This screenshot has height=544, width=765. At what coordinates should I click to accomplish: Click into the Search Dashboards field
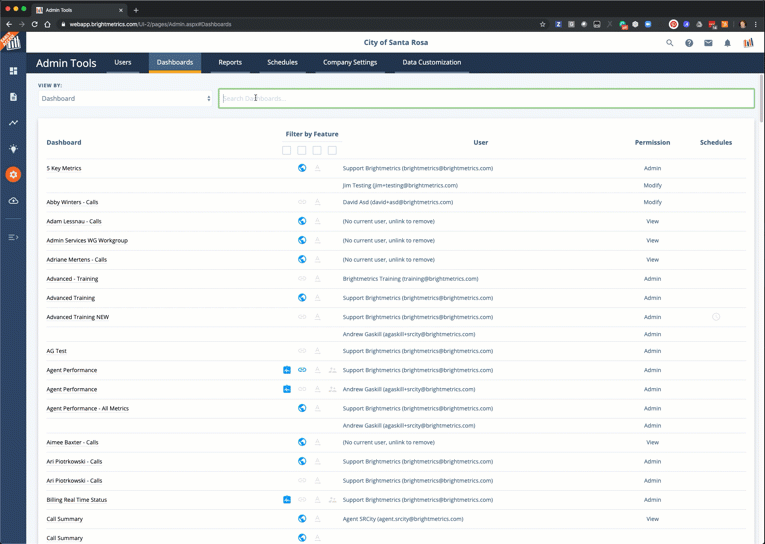point(486,99)
